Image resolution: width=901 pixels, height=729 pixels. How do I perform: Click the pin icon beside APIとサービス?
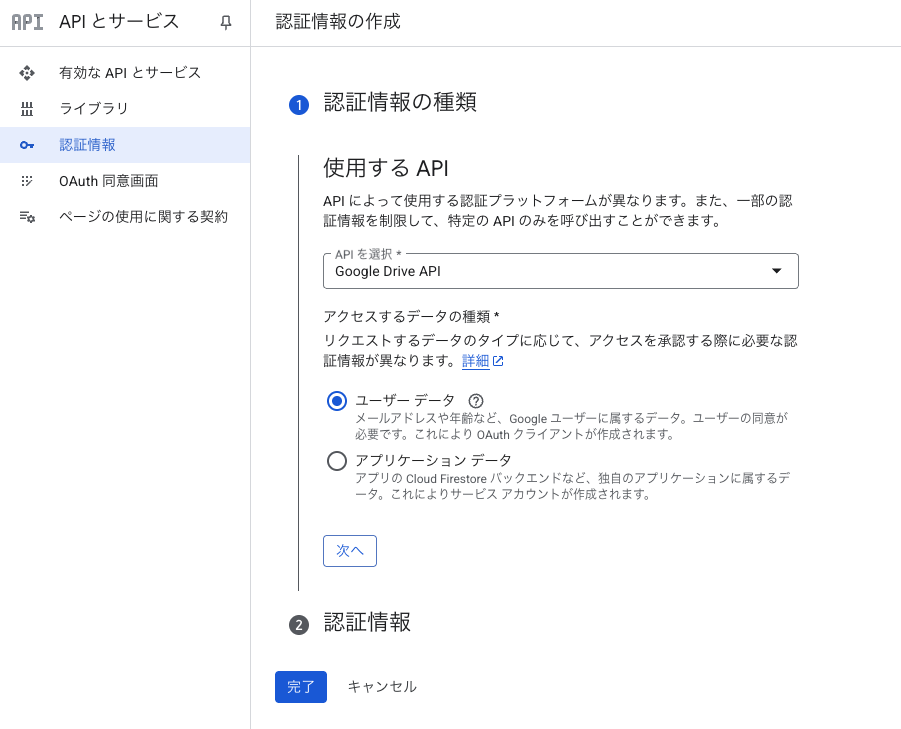click(x=226, y=22)
